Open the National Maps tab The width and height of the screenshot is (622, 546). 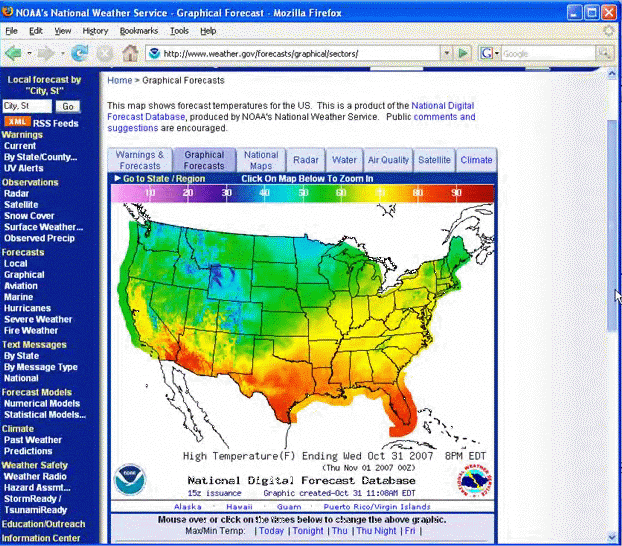[261, 160]
